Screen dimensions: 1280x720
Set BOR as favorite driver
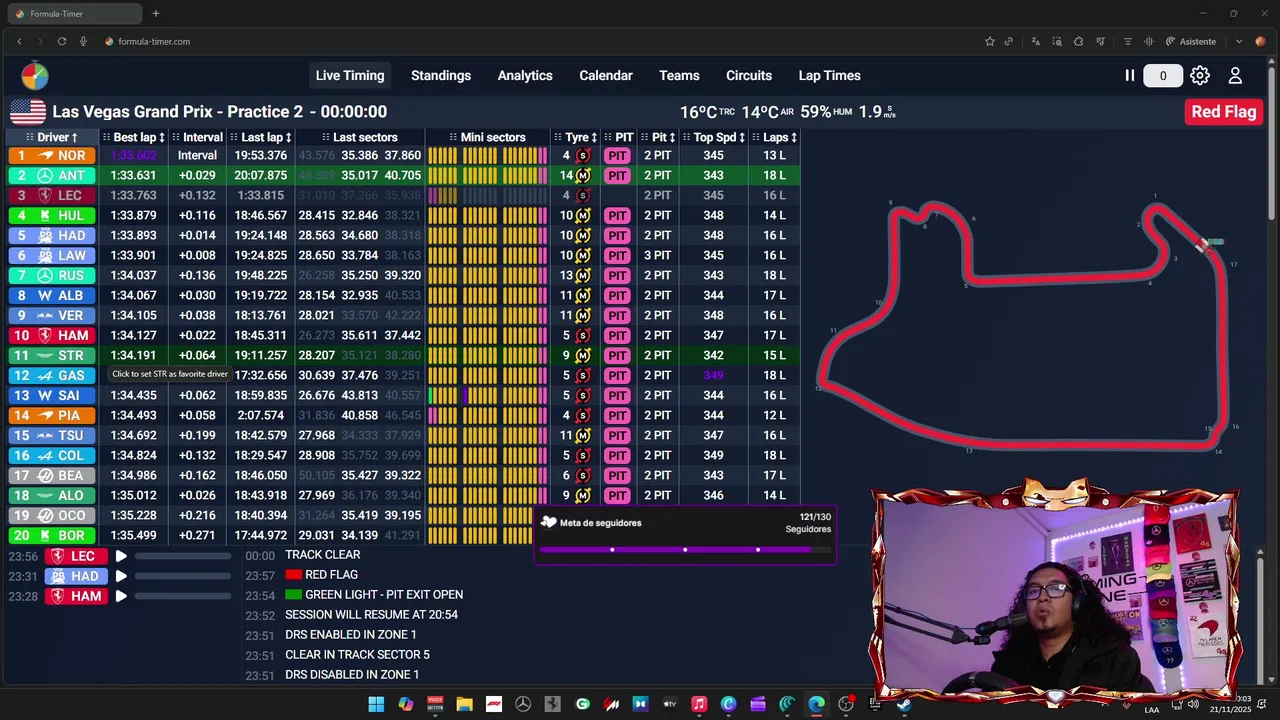53,535
